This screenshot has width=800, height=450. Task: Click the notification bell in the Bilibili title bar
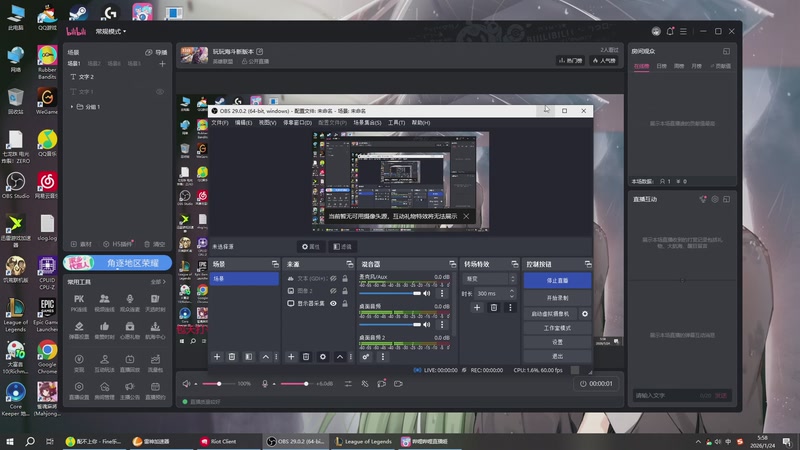670,31
